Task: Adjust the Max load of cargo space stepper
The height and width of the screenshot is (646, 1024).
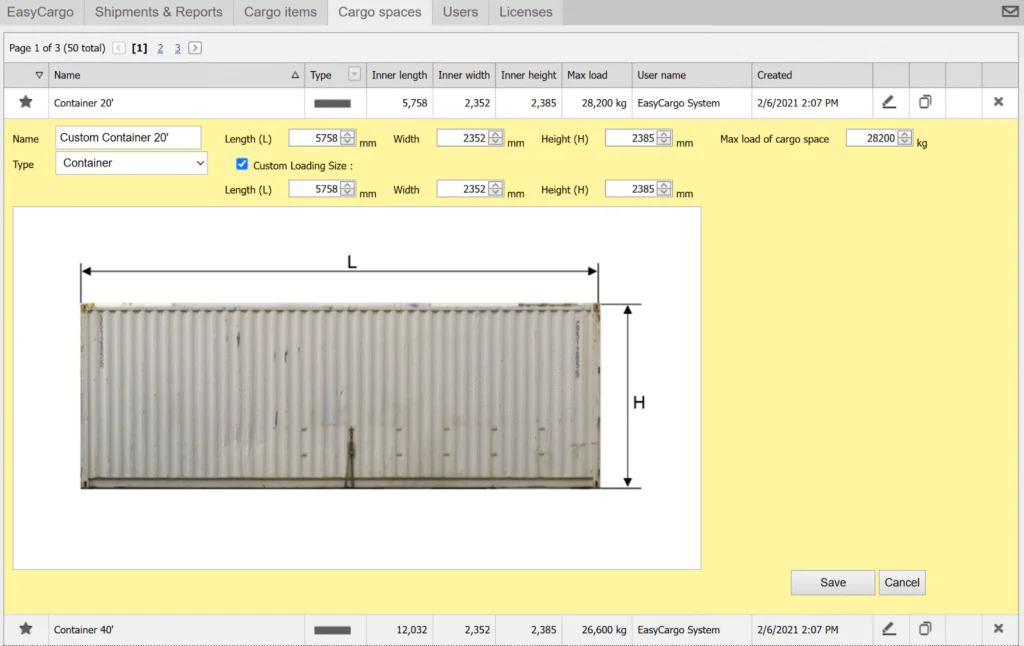Action: 905,139
